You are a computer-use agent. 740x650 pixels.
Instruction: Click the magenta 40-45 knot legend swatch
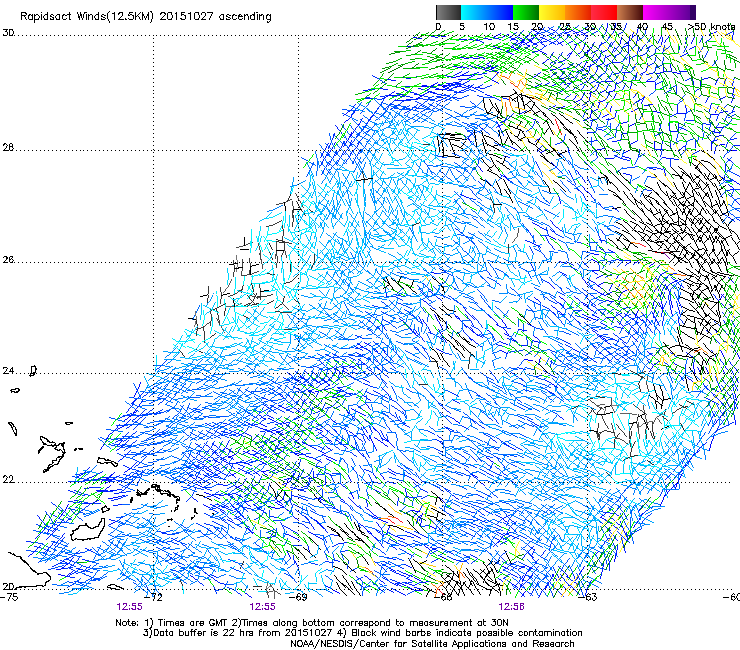coord(656,12)
